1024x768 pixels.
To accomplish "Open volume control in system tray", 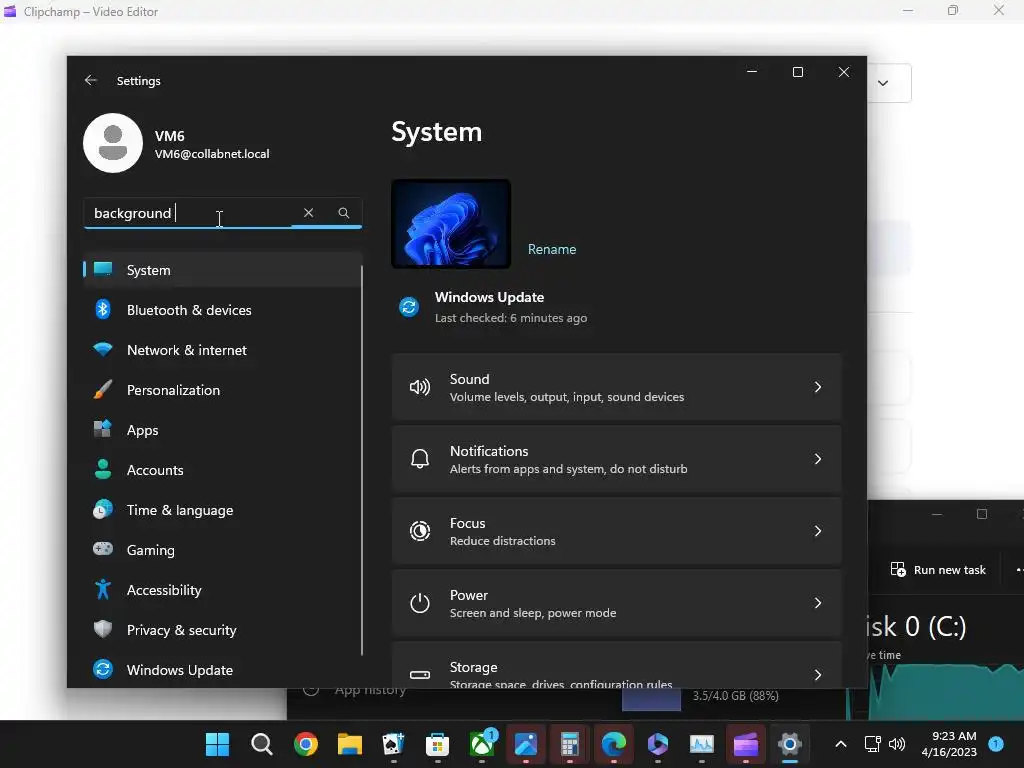I will [x=897, y=744].
